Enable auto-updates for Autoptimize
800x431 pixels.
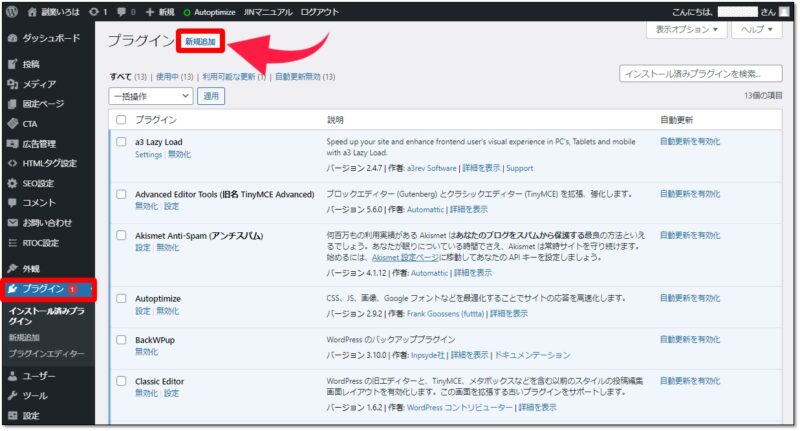(690, 298)
